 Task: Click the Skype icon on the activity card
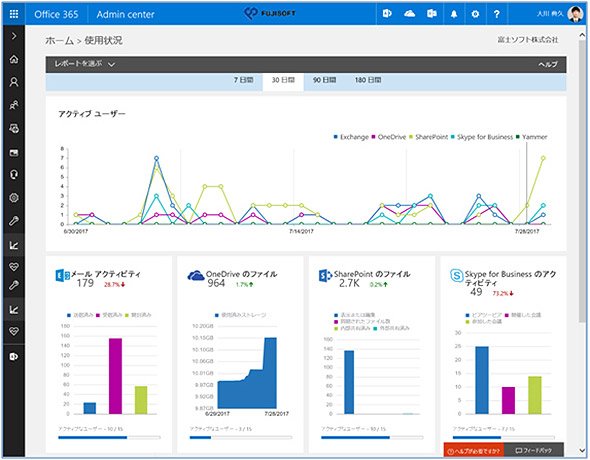(x=457, y=276)
